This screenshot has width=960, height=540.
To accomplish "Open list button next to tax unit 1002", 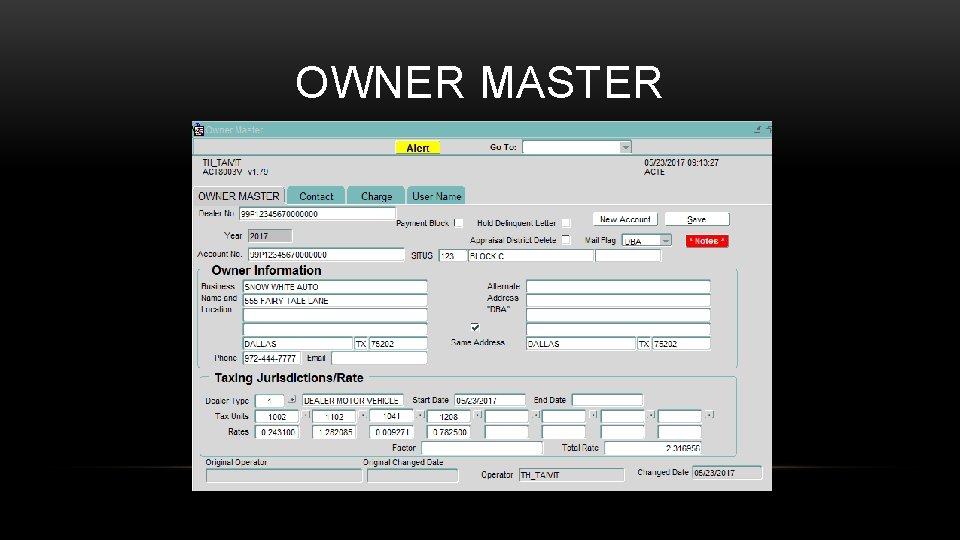I will click(306, 415).
